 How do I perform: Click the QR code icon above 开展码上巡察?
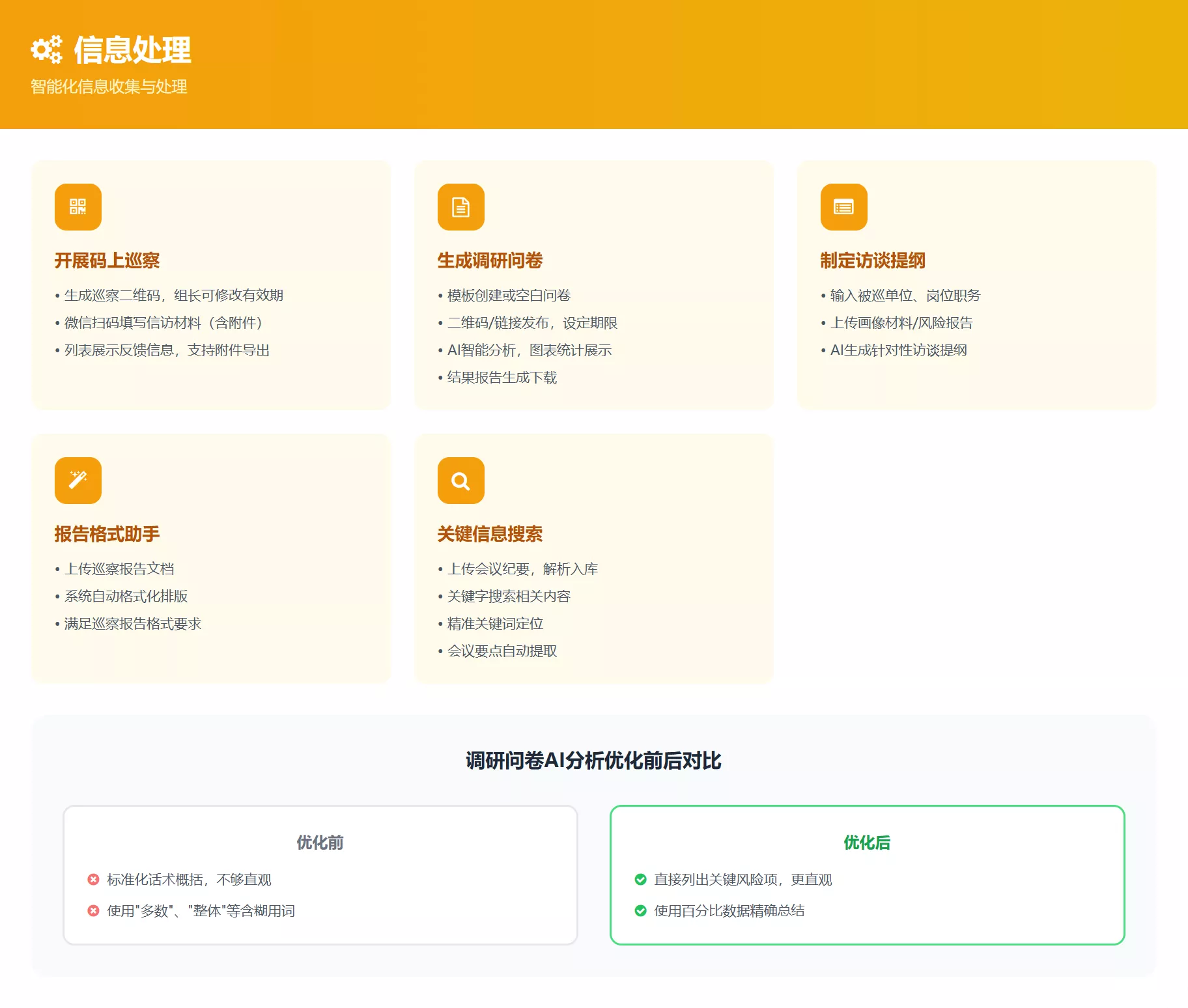[78, 207]
